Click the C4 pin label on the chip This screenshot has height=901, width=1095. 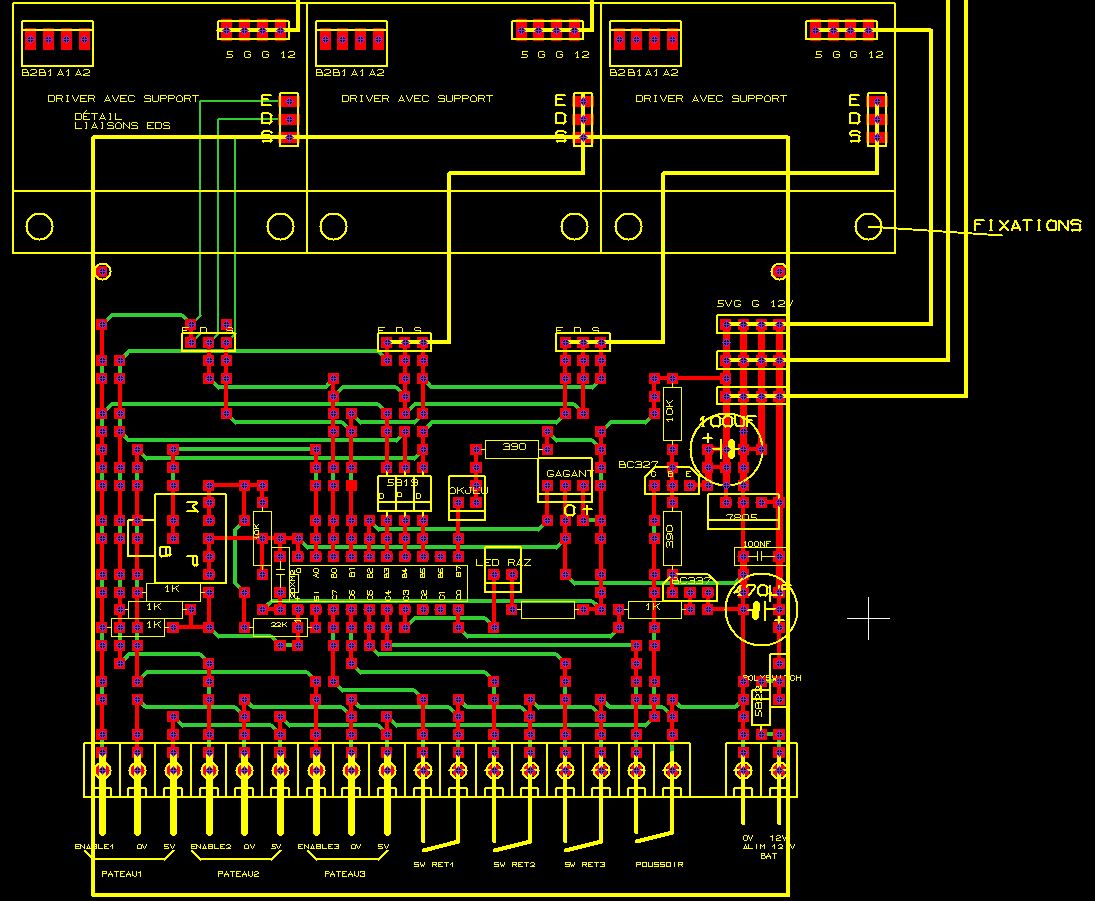388,594
